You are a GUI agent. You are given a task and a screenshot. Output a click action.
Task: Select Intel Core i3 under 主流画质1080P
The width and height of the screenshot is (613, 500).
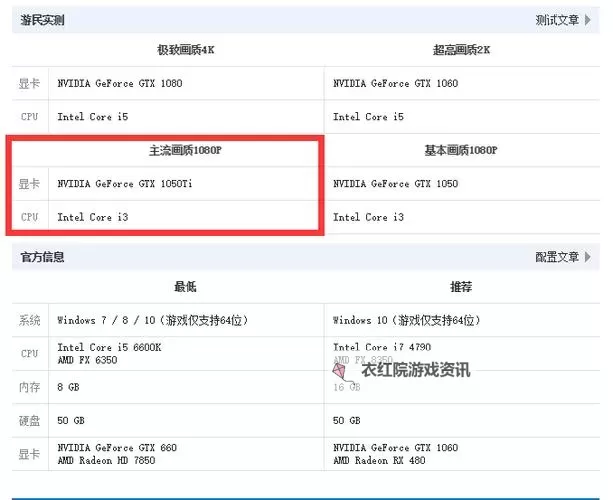(x=93, y=217)
